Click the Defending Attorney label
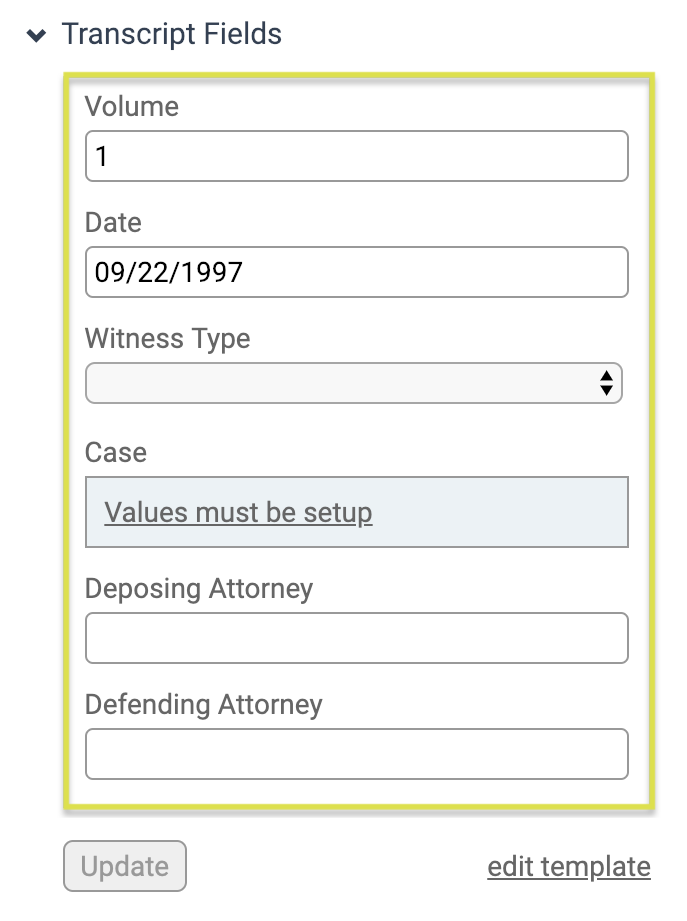The width and height of the screenshot is (687, 921). click(203, 704)
